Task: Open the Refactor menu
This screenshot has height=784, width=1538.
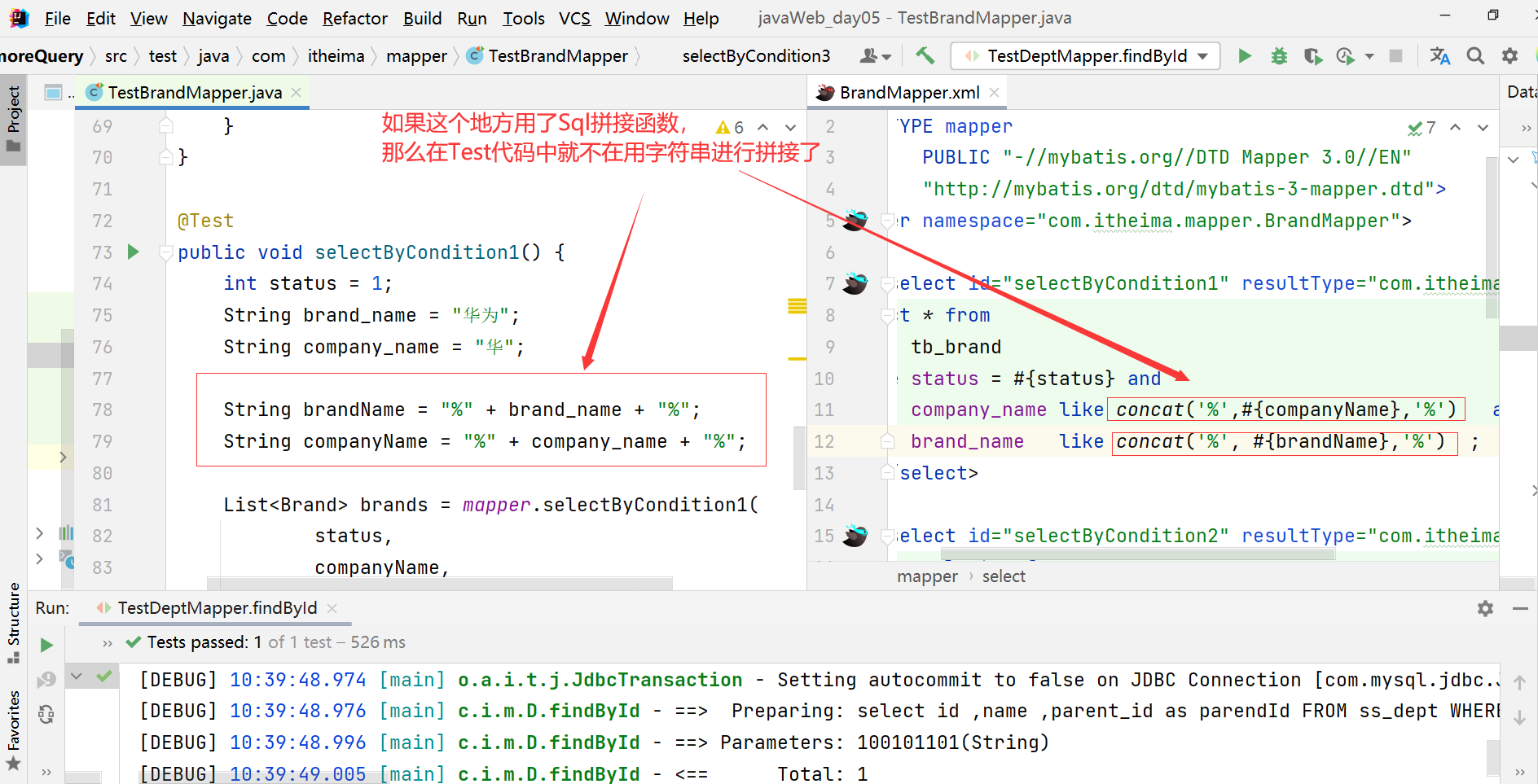Action: click(354, 18)
